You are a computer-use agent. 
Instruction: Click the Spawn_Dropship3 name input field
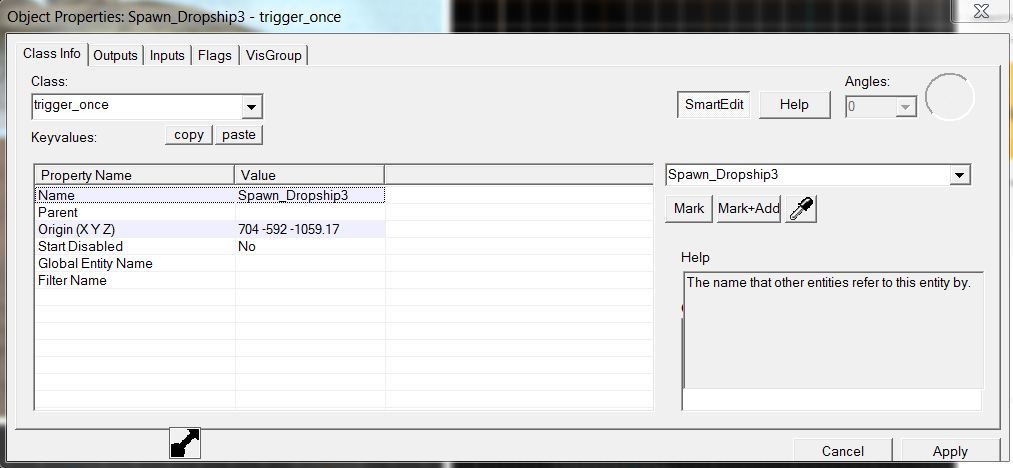pos(808,175)
